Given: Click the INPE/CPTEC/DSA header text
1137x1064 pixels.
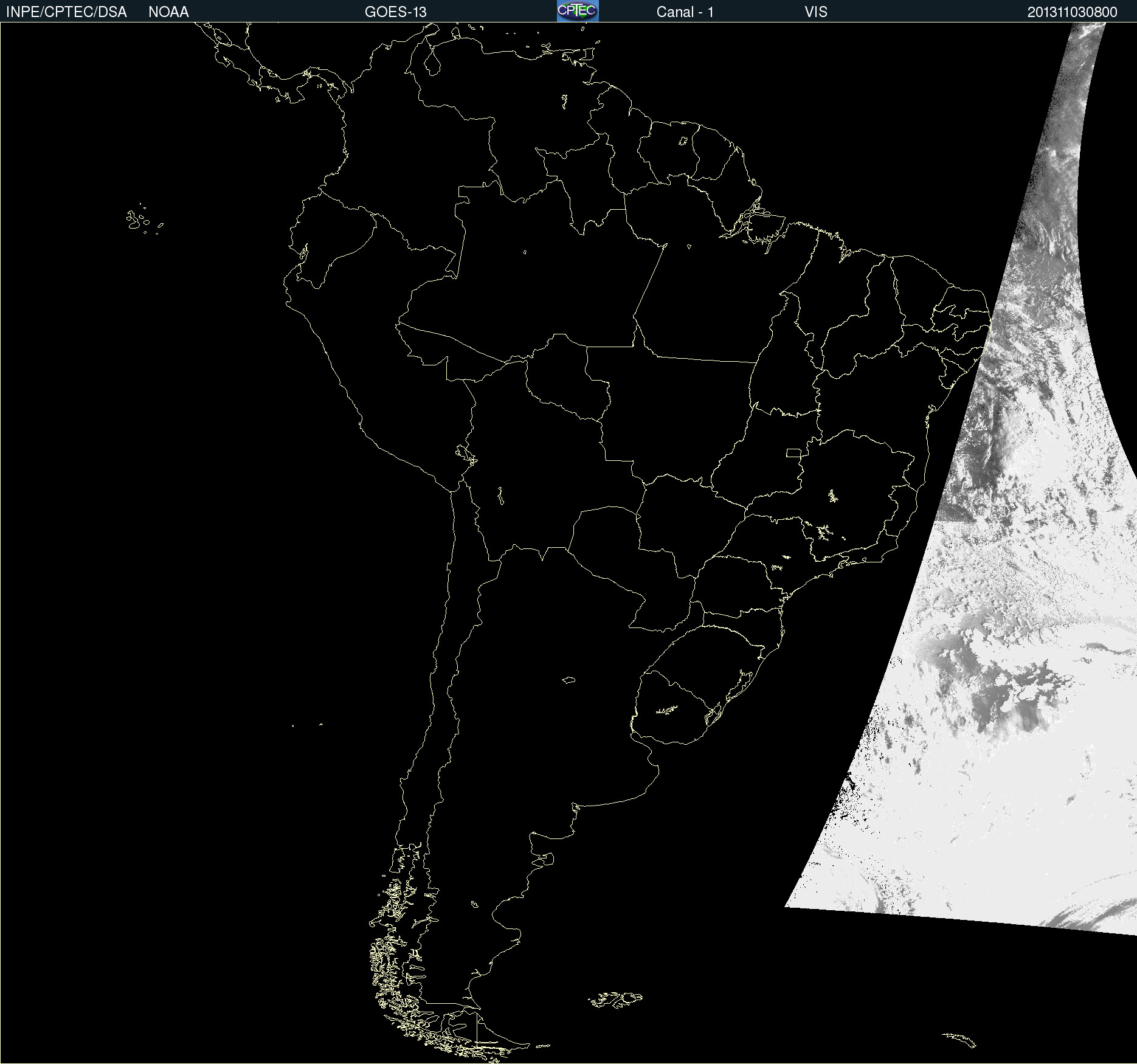Looking at the screenshot, I should 66,12.
